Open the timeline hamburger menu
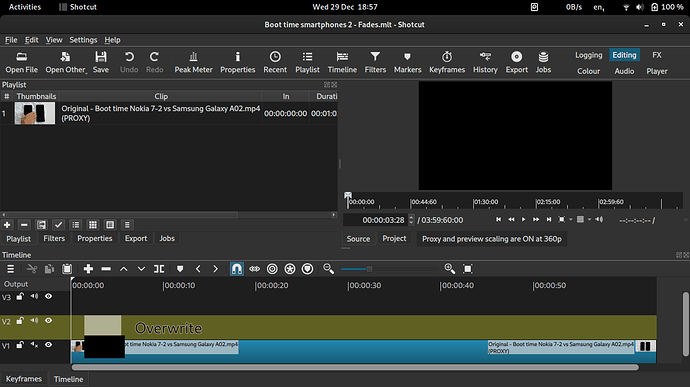690x387 pixels. (11, 269)
